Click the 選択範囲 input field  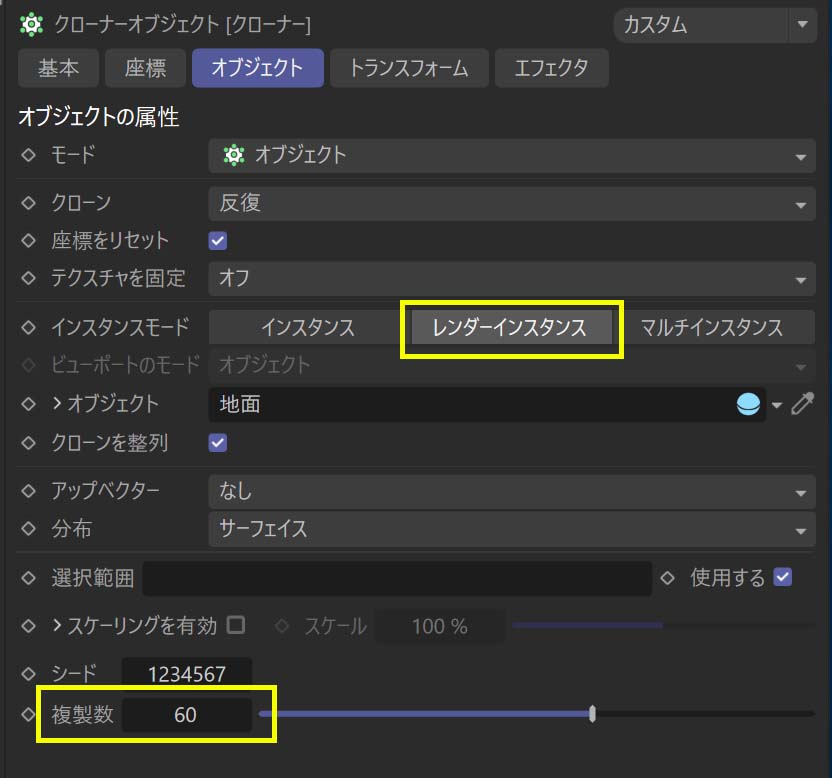pos(397,578)
